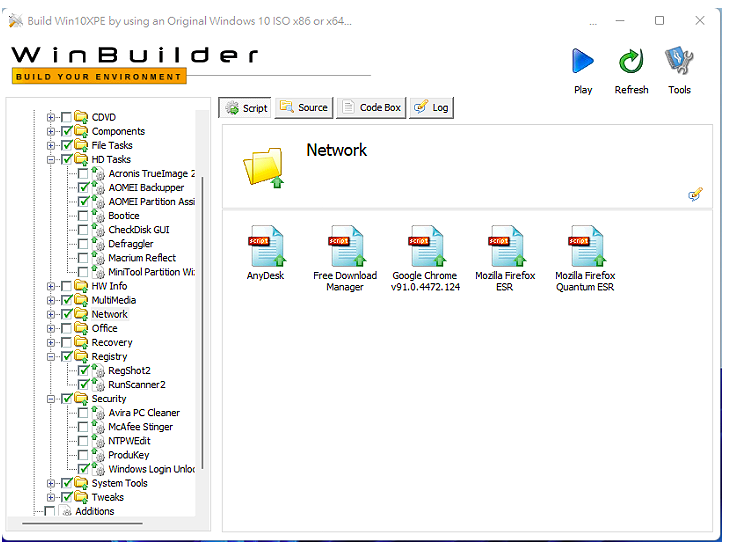Click the tree panel horizontal scrollbar

click(x=82, y=524)
